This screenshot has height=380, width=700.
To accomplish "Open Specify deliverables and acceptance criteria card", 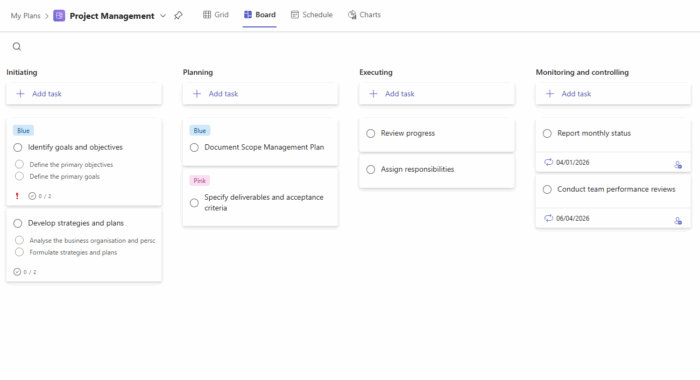I will click(x=260, y=197).
